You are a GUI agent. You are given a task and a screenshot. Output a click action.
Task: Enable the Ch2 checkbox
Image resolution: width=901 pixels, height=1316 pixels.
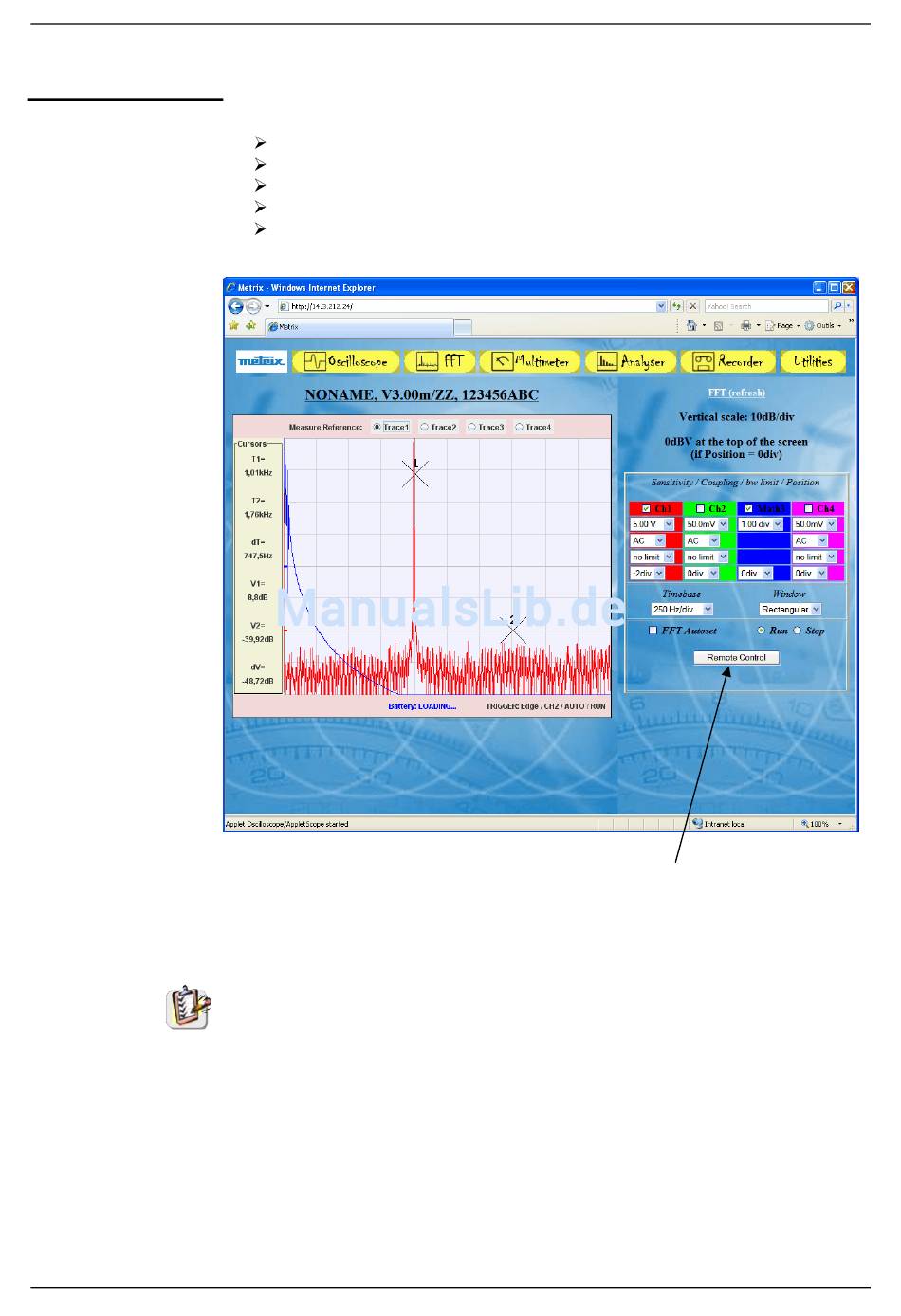(x=701, y=509)
